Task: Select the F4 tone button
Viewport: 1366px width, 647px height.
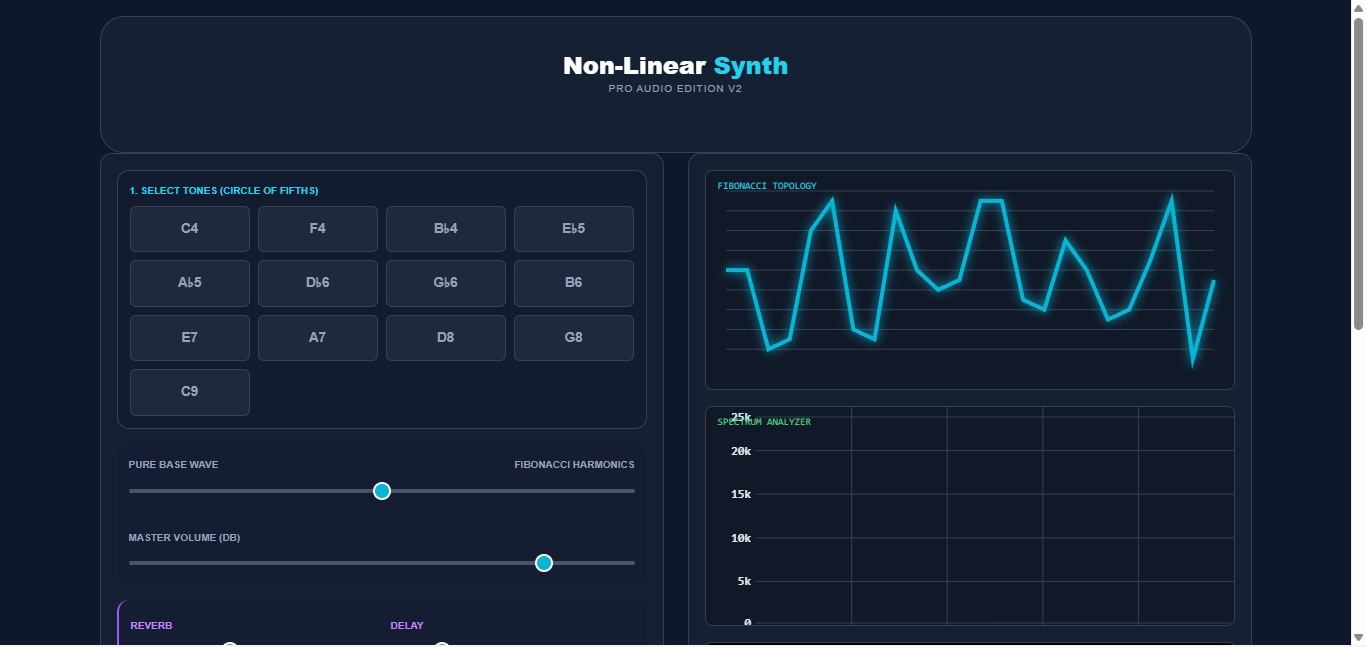Action: 318,229
